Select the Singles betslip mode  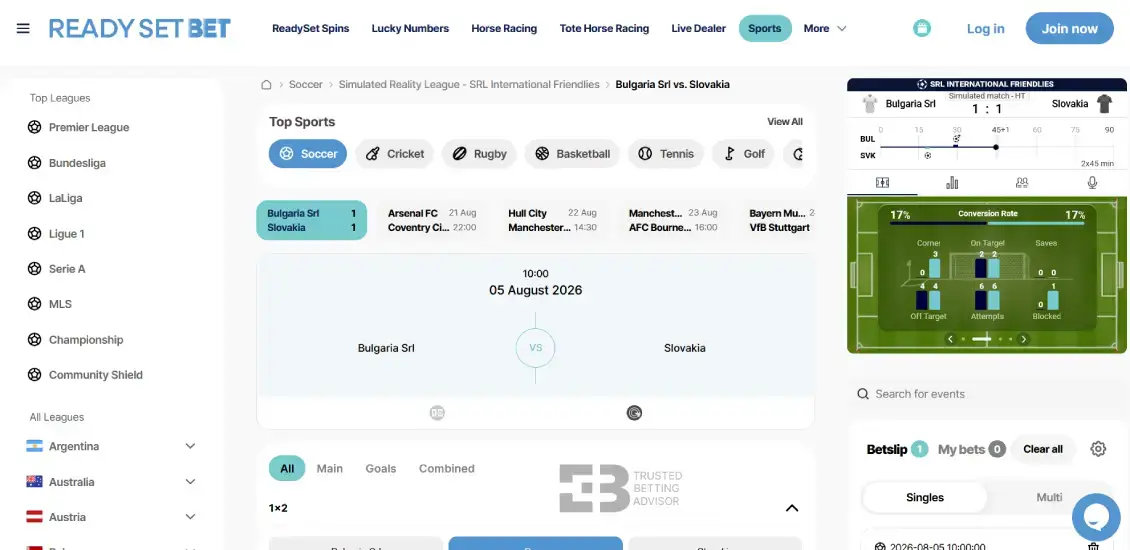point(925,497)
